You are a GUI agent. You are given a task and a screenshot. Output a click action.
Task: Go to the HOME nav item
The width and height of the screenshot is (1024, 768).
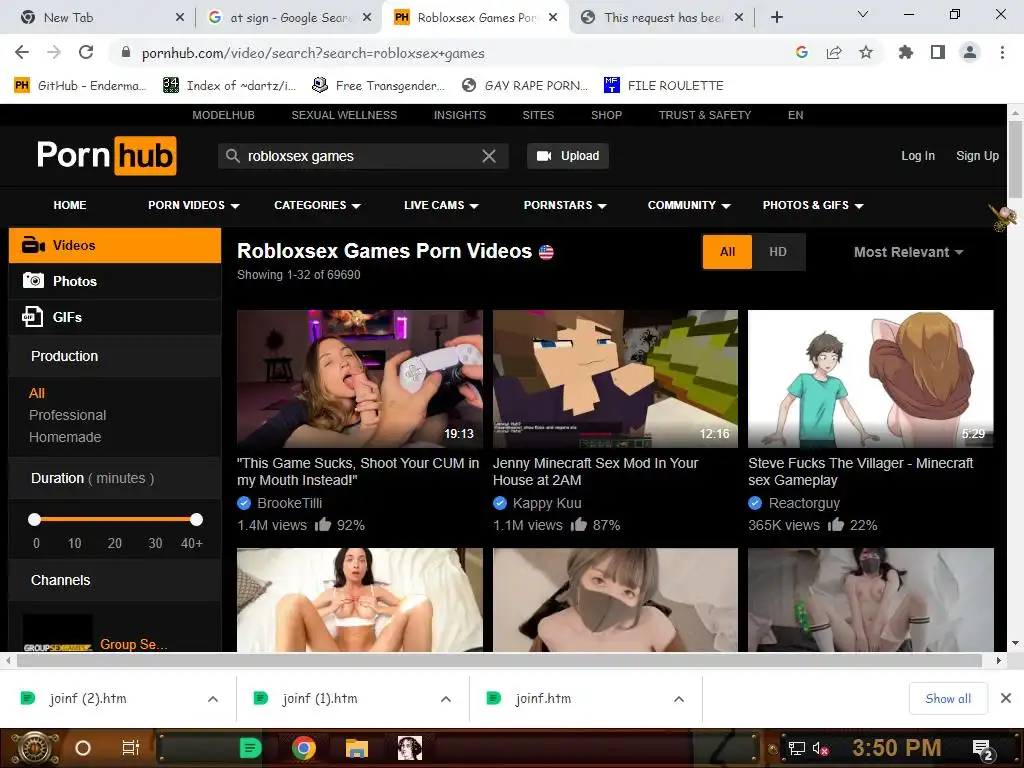[x=70, y=205]
